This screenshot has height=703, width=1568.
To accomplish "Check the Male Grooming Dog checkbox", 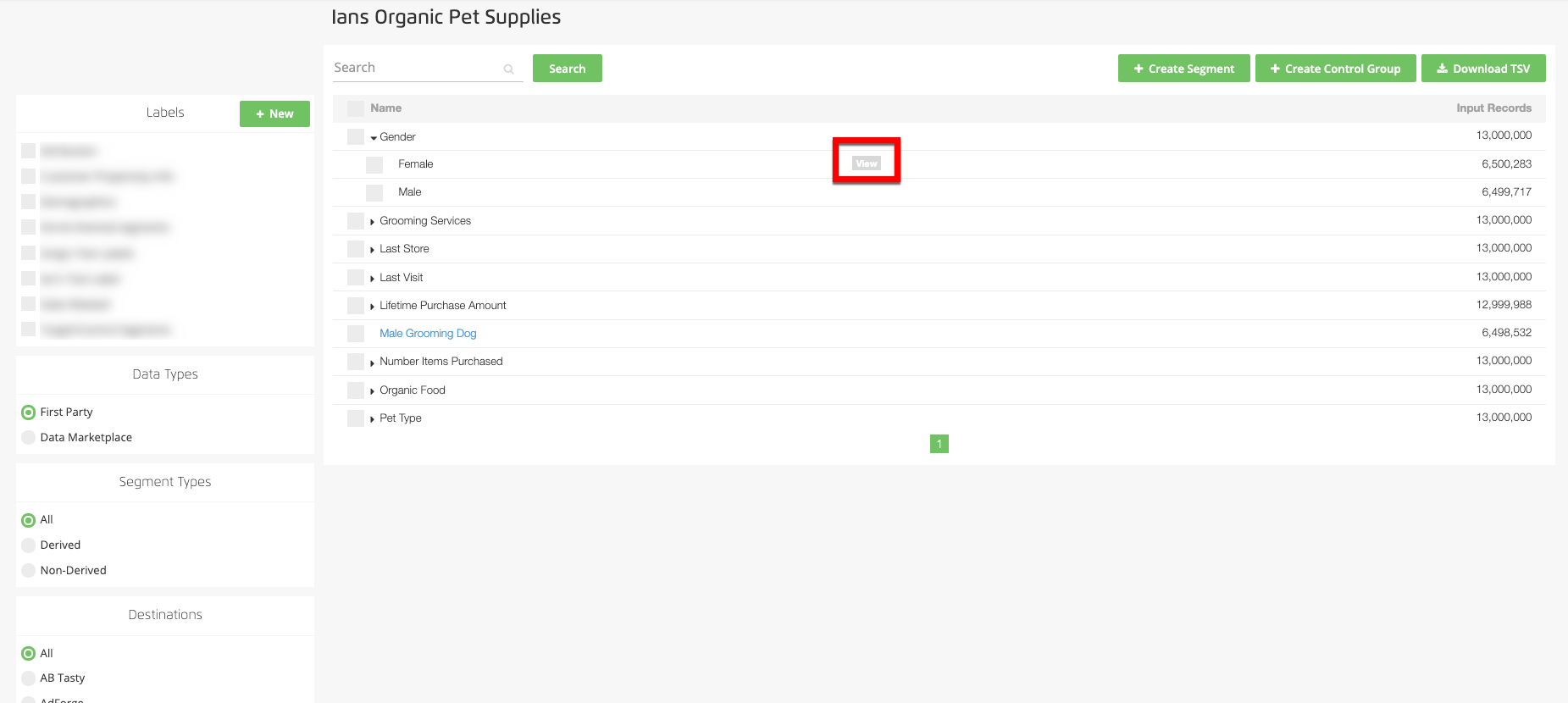I will tap(356, 334).
